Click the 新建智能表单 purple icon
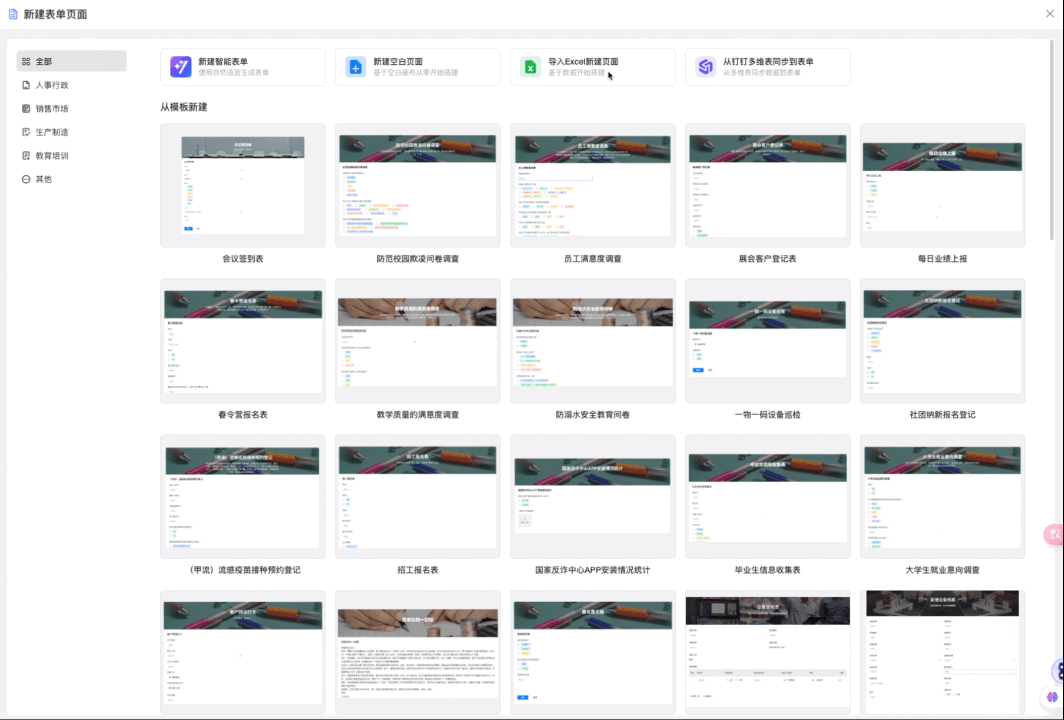Image resolution: width=1064 pixels, height=720 pixels. pyautogui.click(x=180, y=67)
